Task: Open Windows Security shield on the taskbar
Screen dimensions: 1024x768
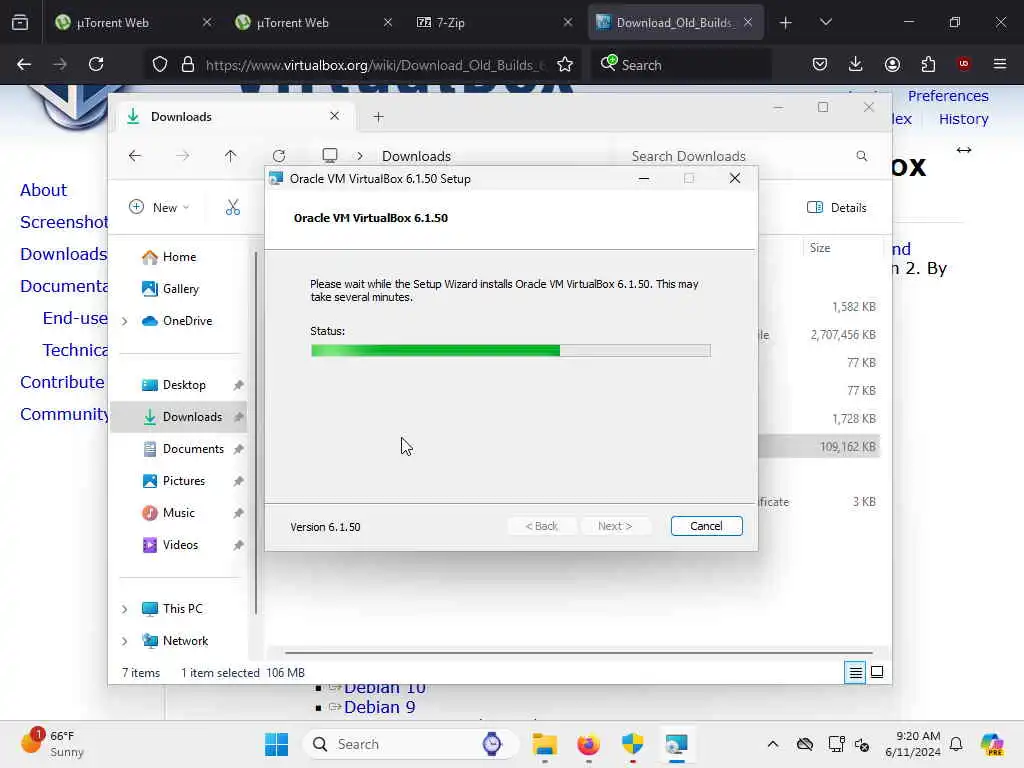Action: pos(632,744)
